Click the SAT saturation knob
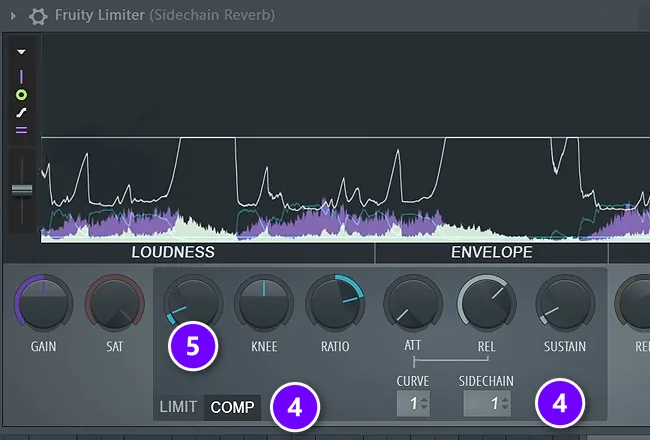The image size is (650, 440). click(115, 303)
